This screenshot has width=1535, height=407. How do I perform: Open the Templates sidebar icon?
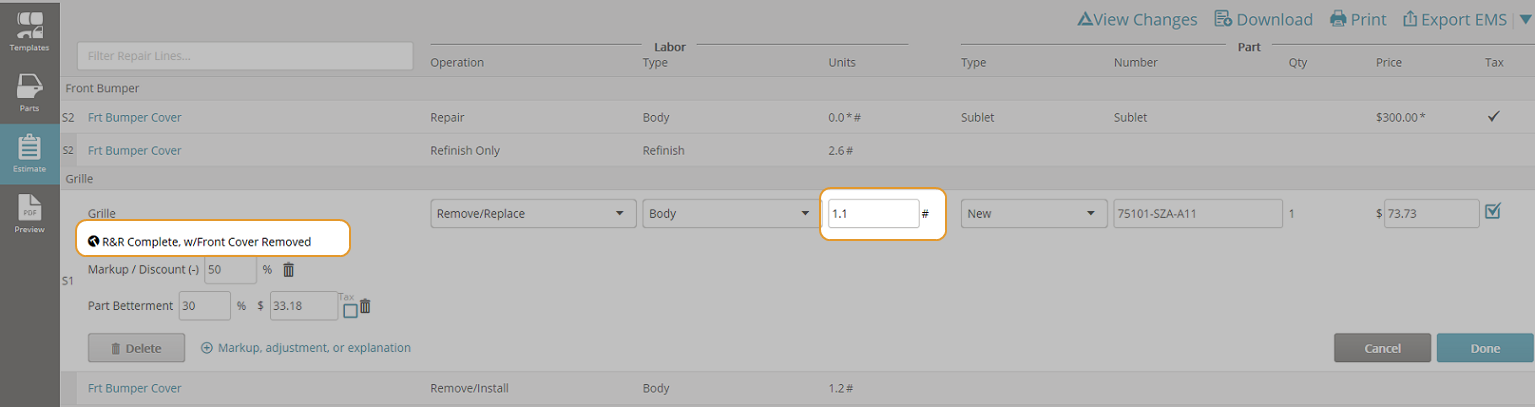29,30
